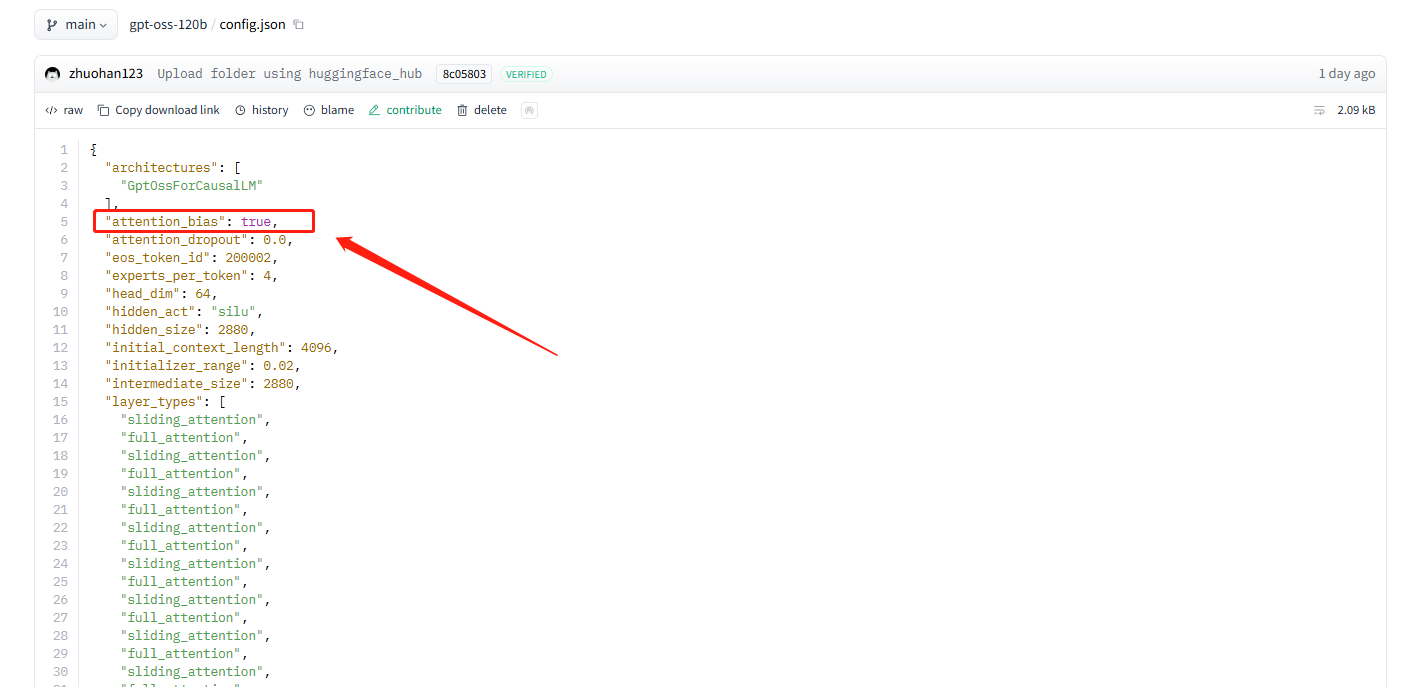The height and width of the screenshot is (687, 1416).
Task: Click "head_dim" key
Action: (x=142, y=294)
